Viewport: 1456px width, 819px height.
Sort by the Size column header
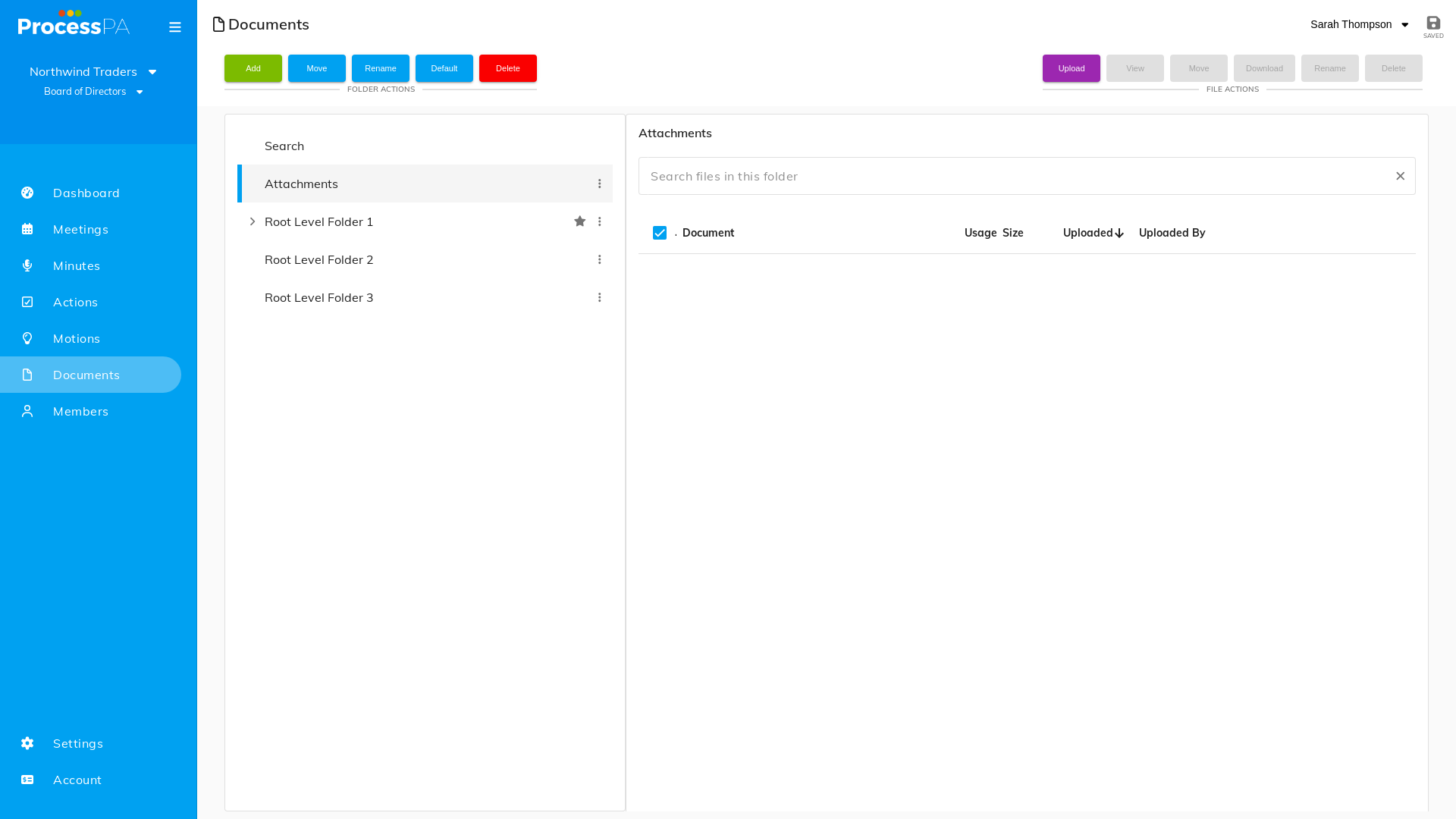pyautogui.click(x=1013, y=233)
